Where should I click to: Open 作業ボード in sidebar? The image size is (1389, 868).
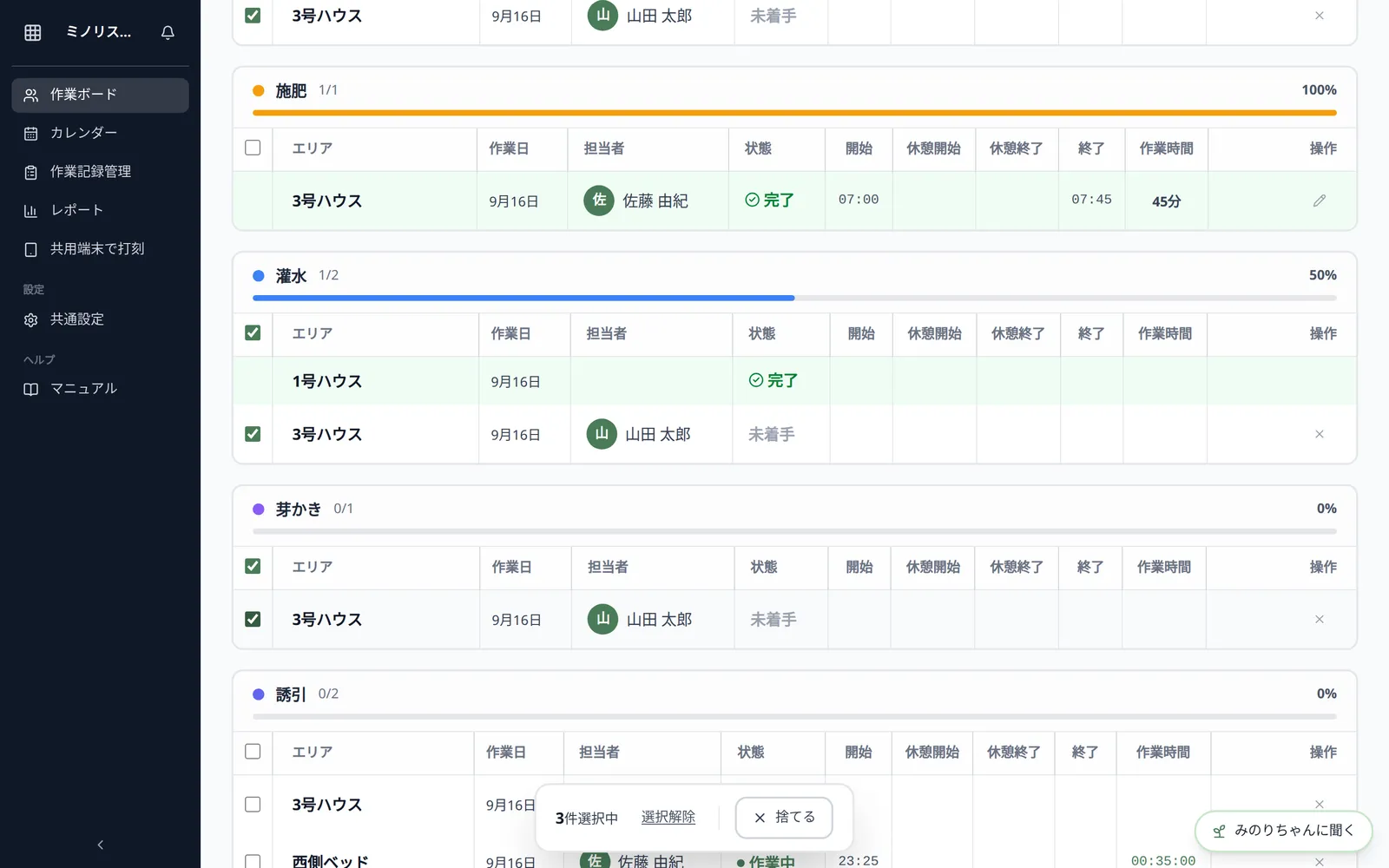[100, 95]
